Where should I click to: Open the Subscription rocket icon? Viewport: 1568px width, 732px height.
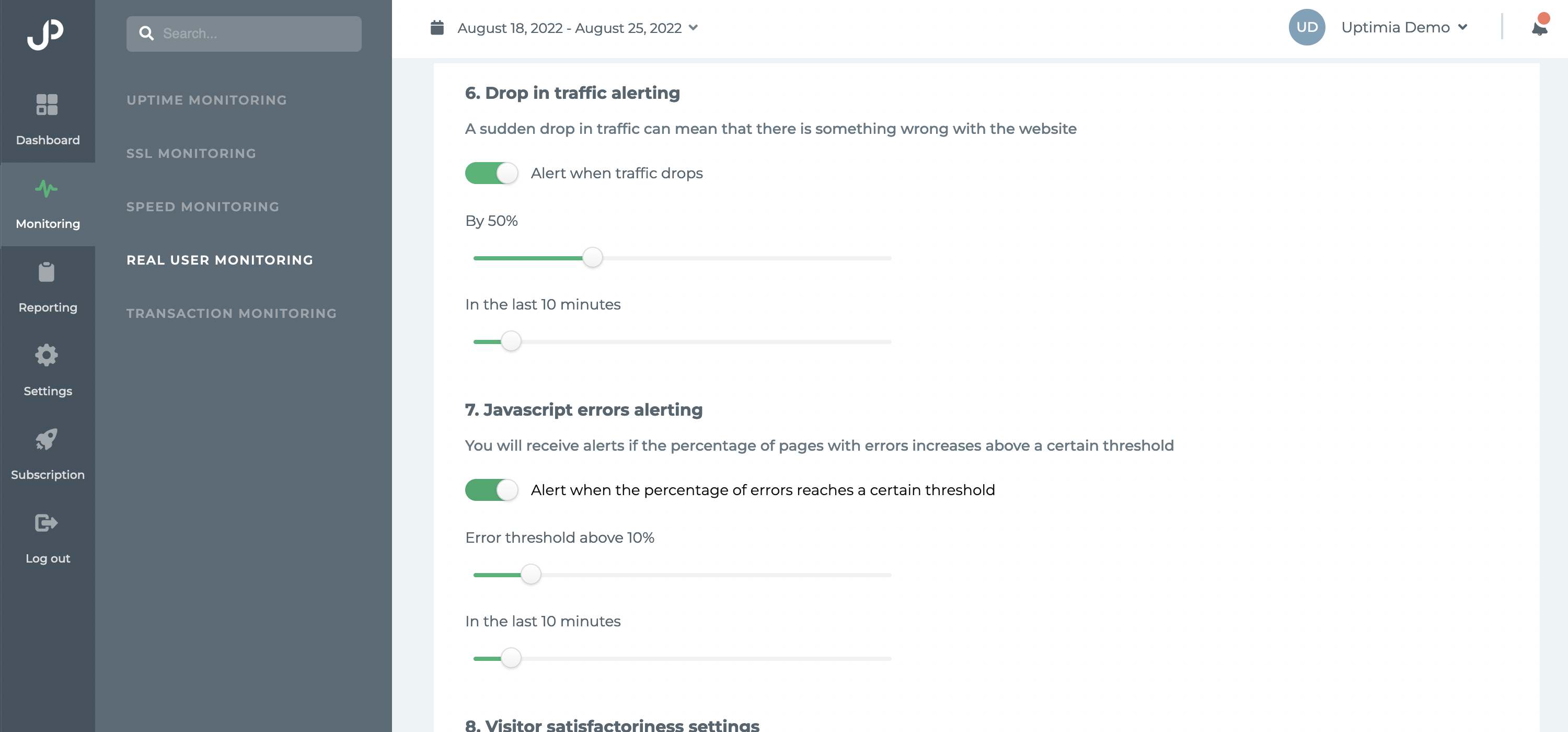click(x=47, y=439)
